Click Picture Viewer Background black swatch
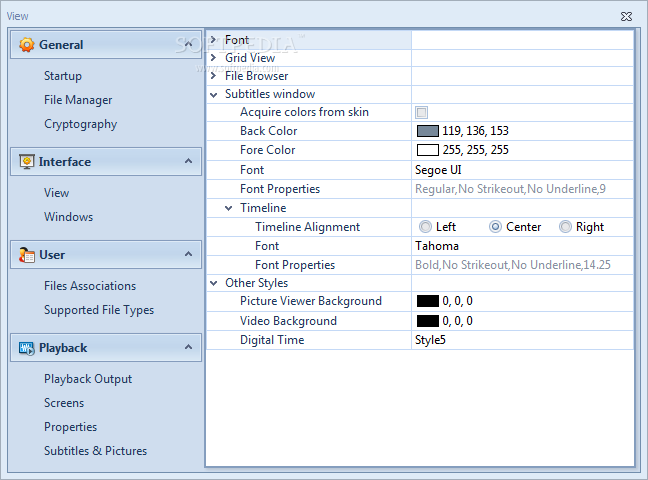648x480 pixels. 428,301
